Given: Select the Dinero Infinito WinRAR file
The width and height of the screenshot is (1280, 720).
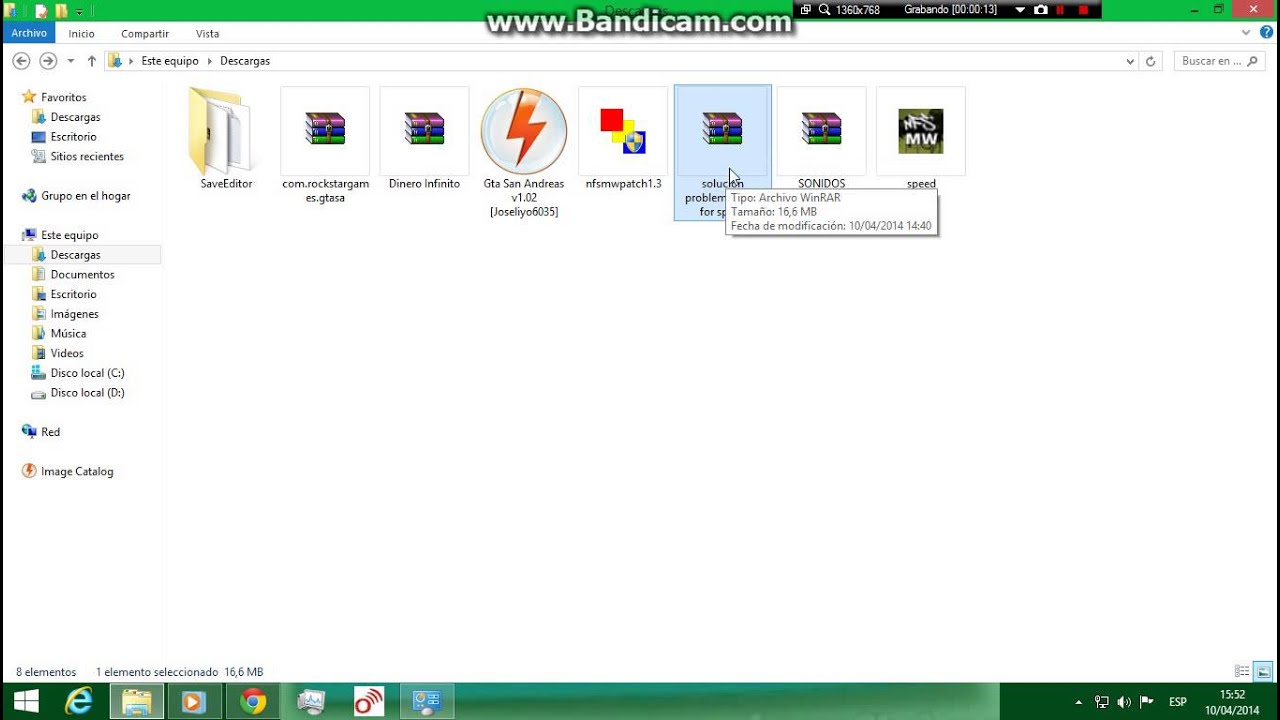Looking at the screenshot, I should pos(424,131).
